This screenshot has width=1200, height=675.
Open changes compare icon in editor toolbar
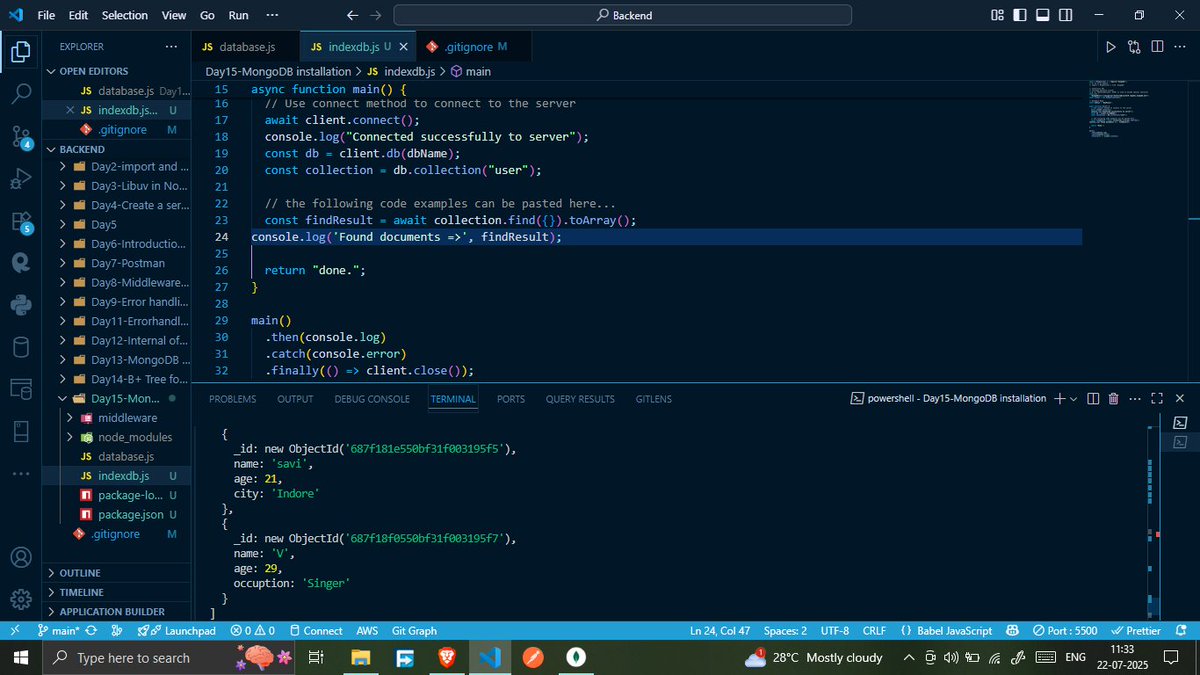(x=1134, y=46)
